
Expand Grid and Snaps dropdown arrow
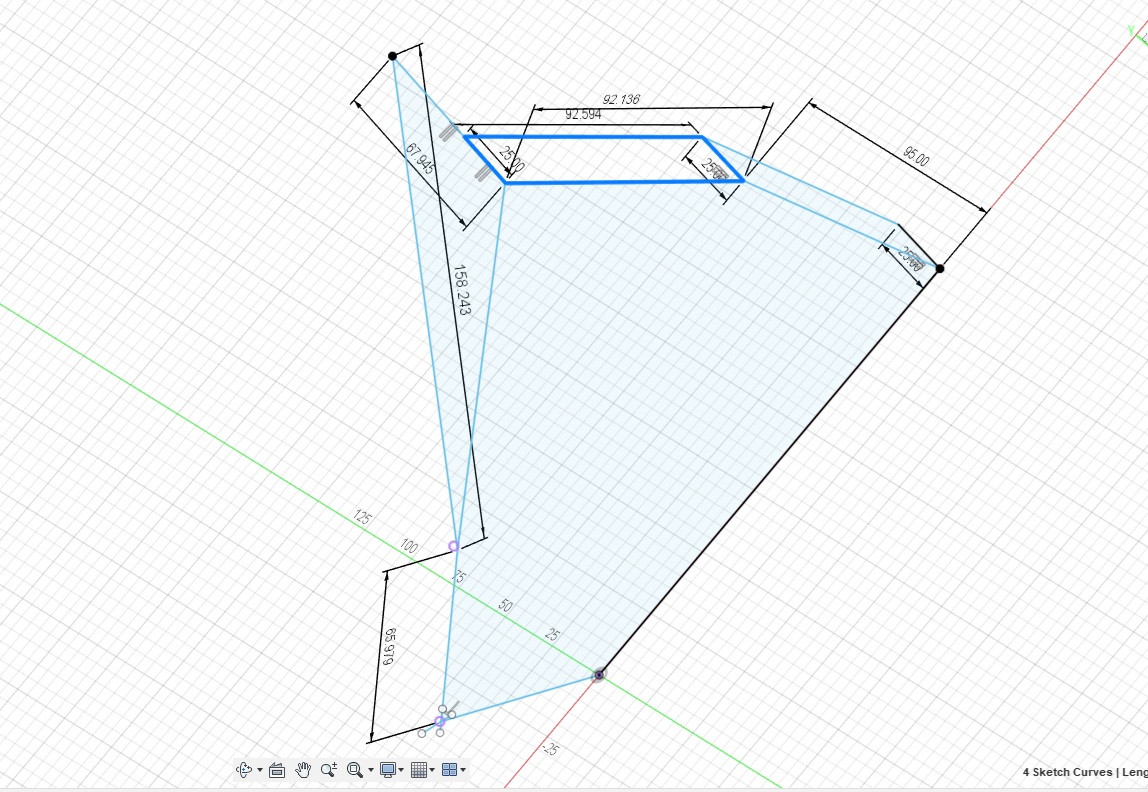(432, 769)
